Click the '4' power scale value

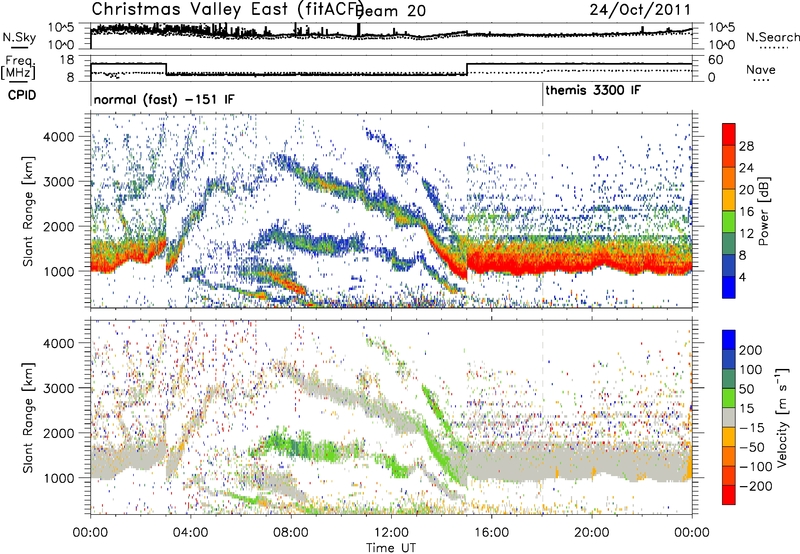click(x=742, y=277)
